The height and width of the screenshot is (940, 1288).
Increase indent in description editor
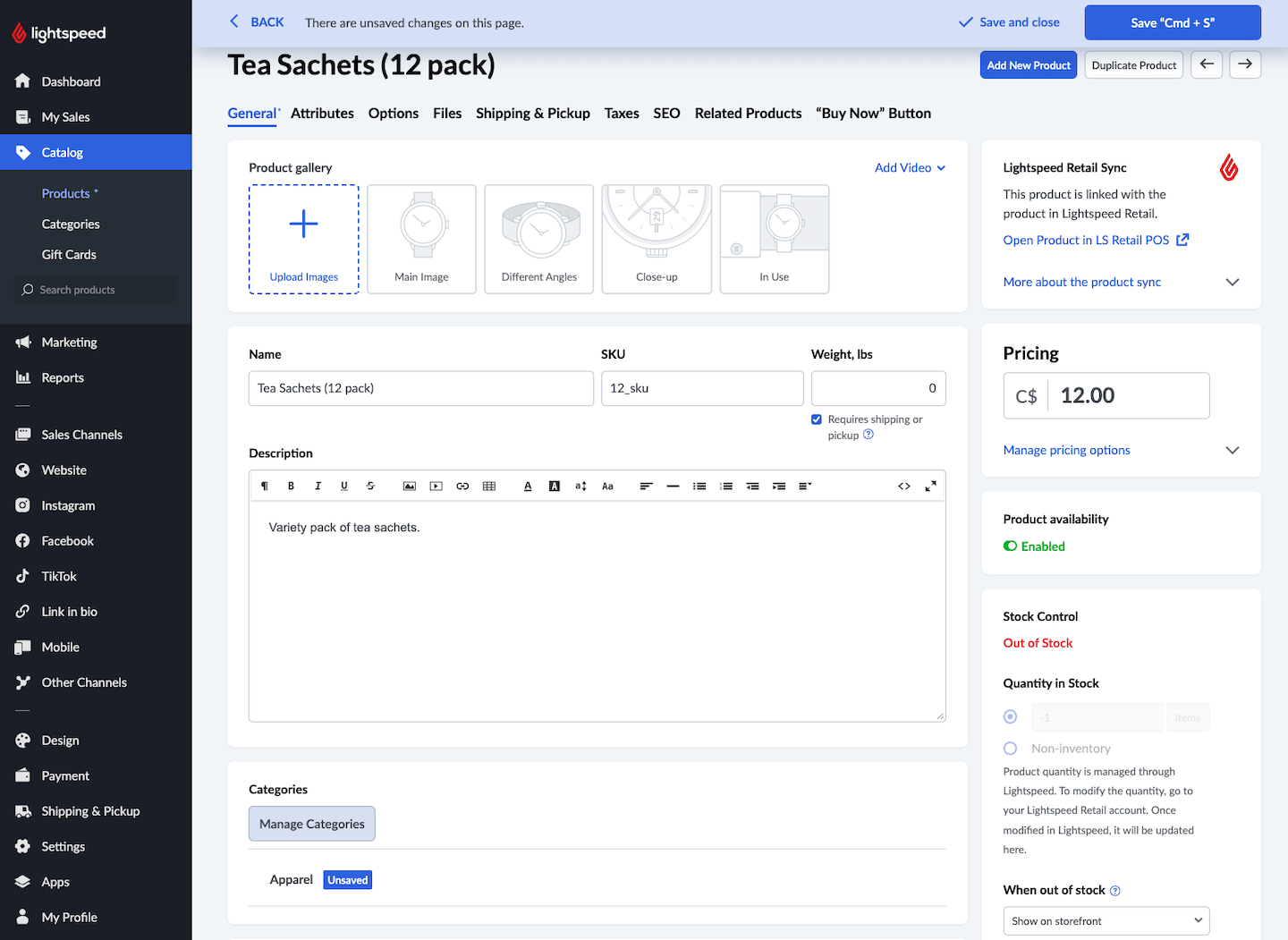point(779,487)
